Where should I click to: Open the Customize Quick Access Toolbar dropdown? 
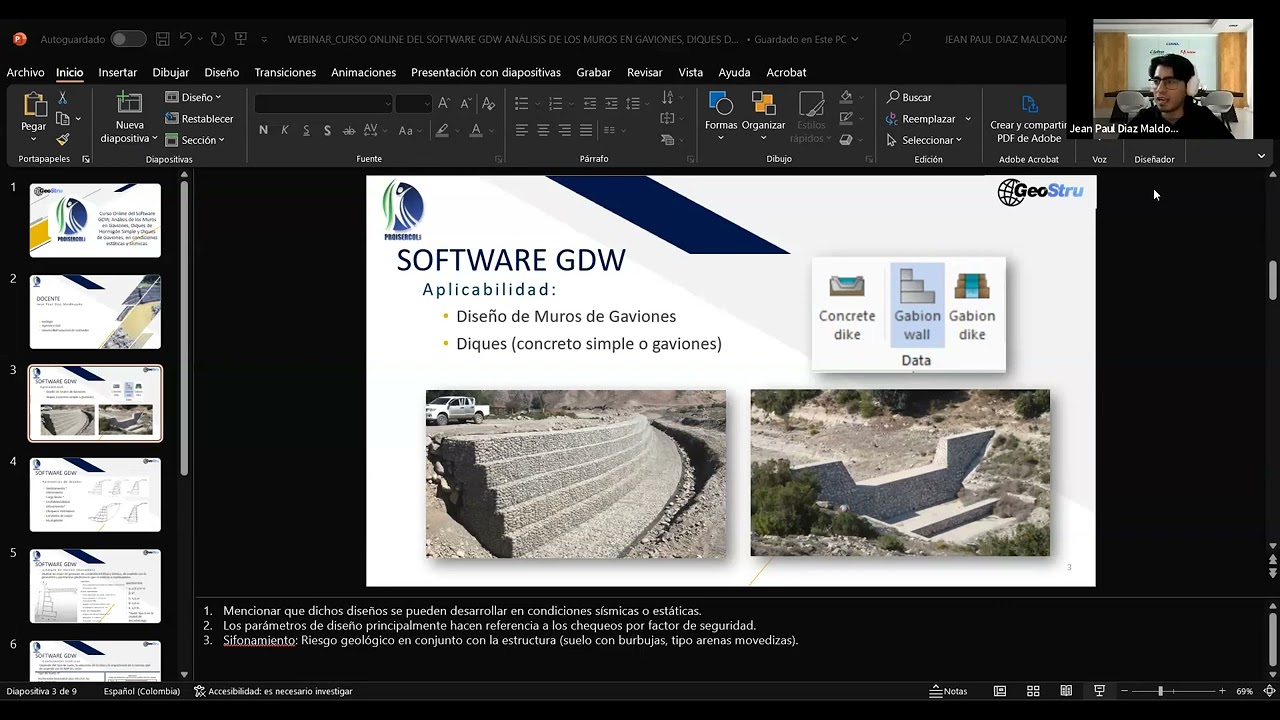(x=264, y=40)
